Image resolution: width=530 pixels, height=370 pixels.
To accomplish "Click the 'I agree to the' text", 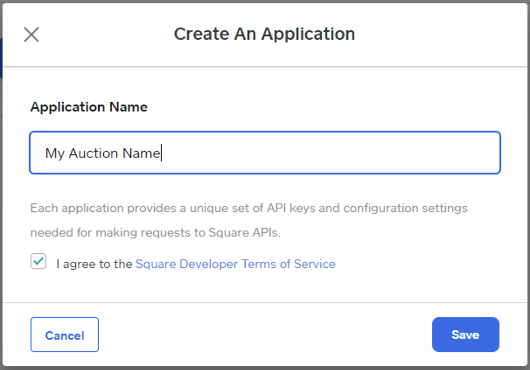I will pyautogui.click(x=94, y=264).
